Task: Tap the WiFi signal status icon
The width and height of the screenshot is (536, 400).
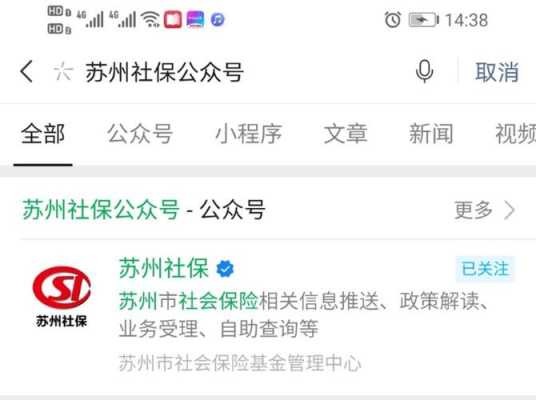Action: pos(151,19)
